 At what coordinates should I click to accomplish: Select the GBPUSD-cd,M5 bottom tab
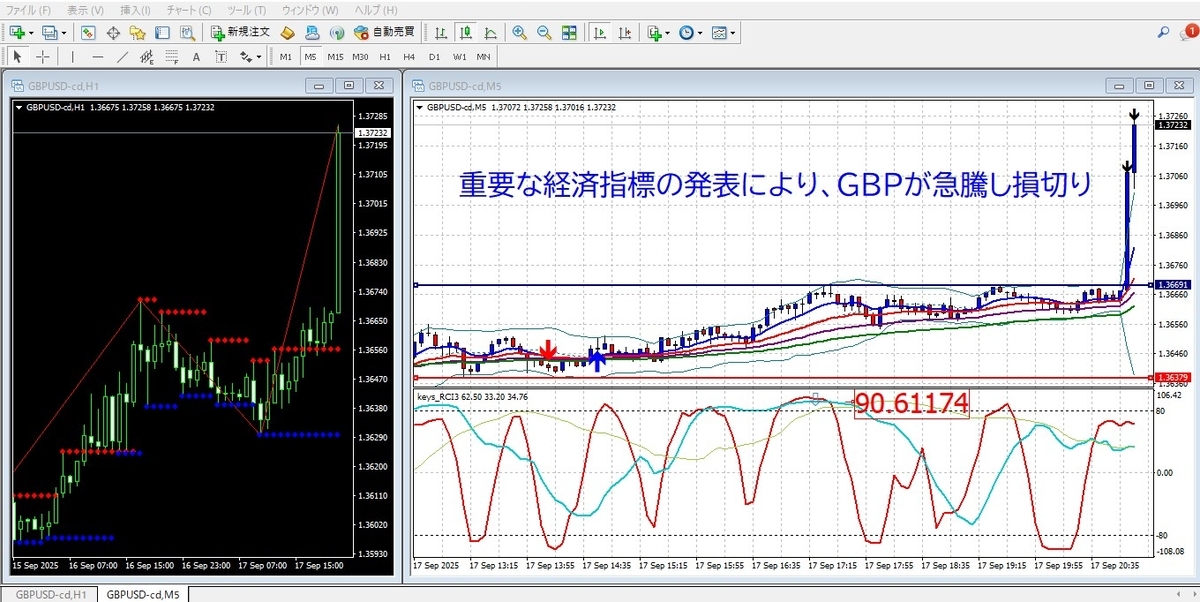(144, 595)
